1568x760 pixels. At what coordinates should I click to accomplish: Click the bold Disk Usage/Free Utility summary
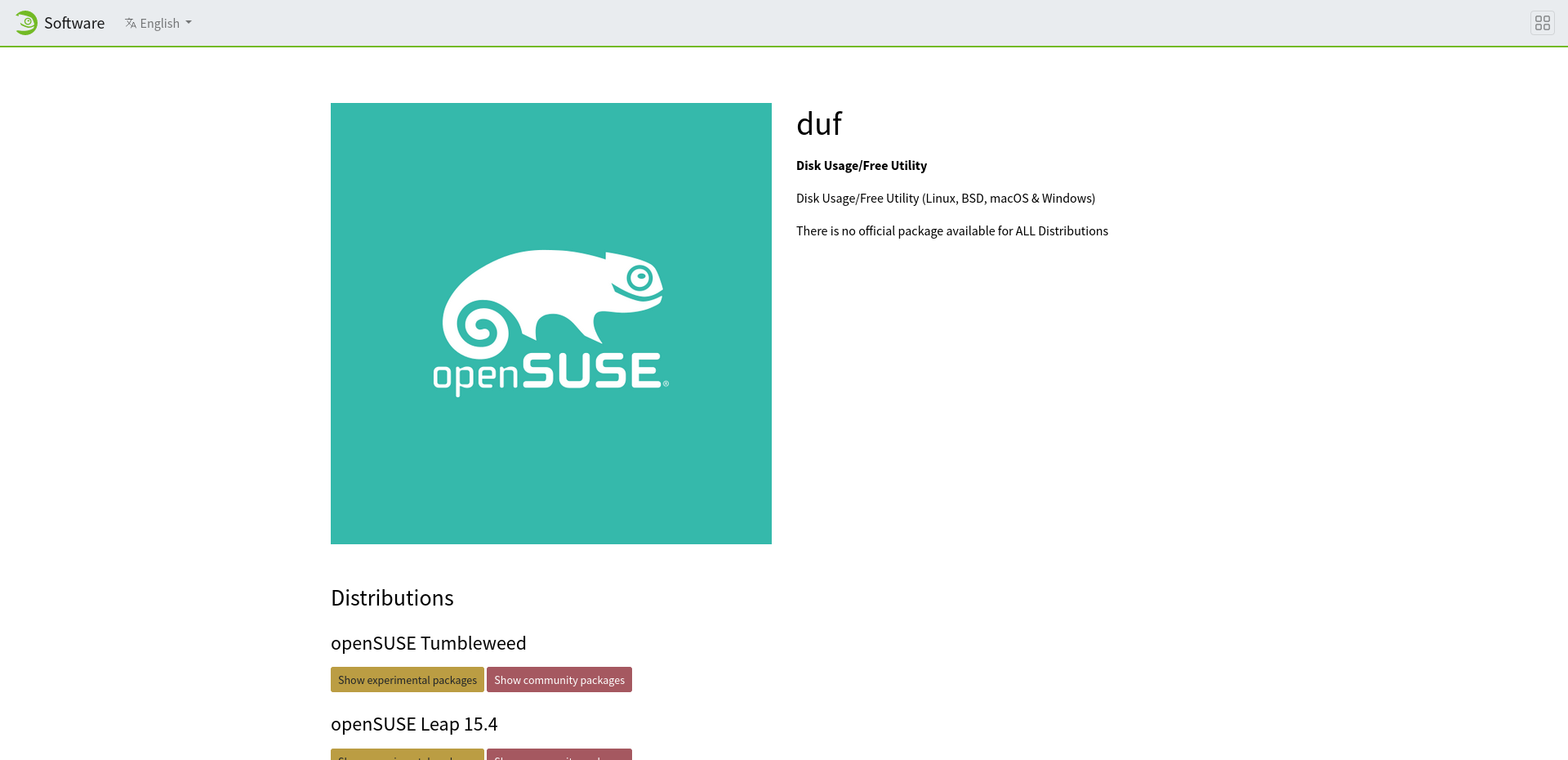861,166
